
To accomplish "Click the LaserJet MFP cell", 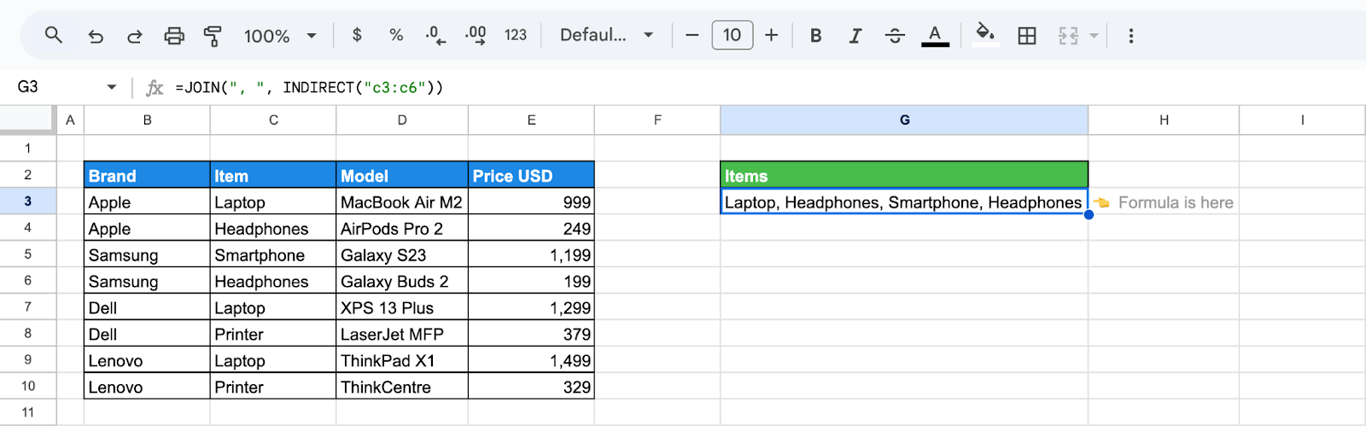I will [402, 334].
